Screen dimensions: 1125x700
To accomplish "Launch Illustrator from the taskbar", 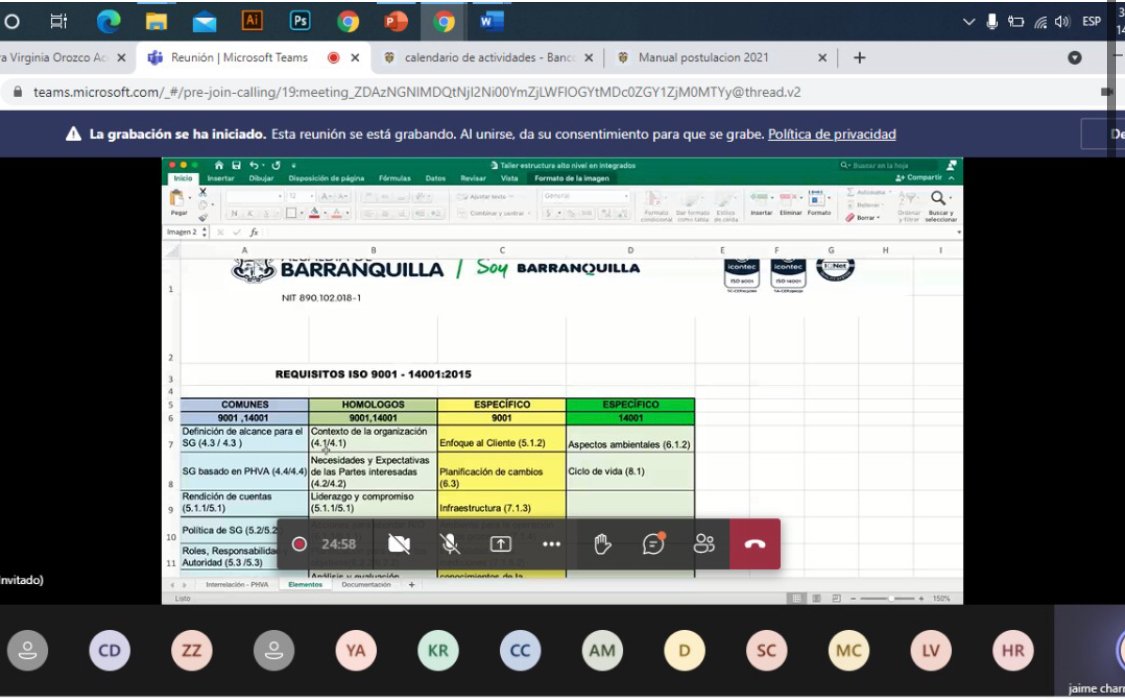I will click(252, 20).
